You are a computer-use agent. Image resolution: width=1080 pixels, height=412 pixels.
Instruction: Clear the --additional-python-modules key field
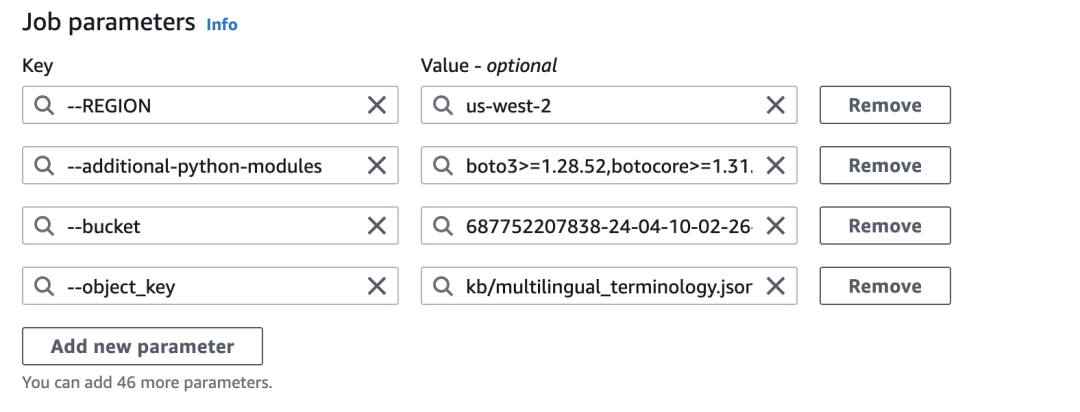(x=377, y=166)
